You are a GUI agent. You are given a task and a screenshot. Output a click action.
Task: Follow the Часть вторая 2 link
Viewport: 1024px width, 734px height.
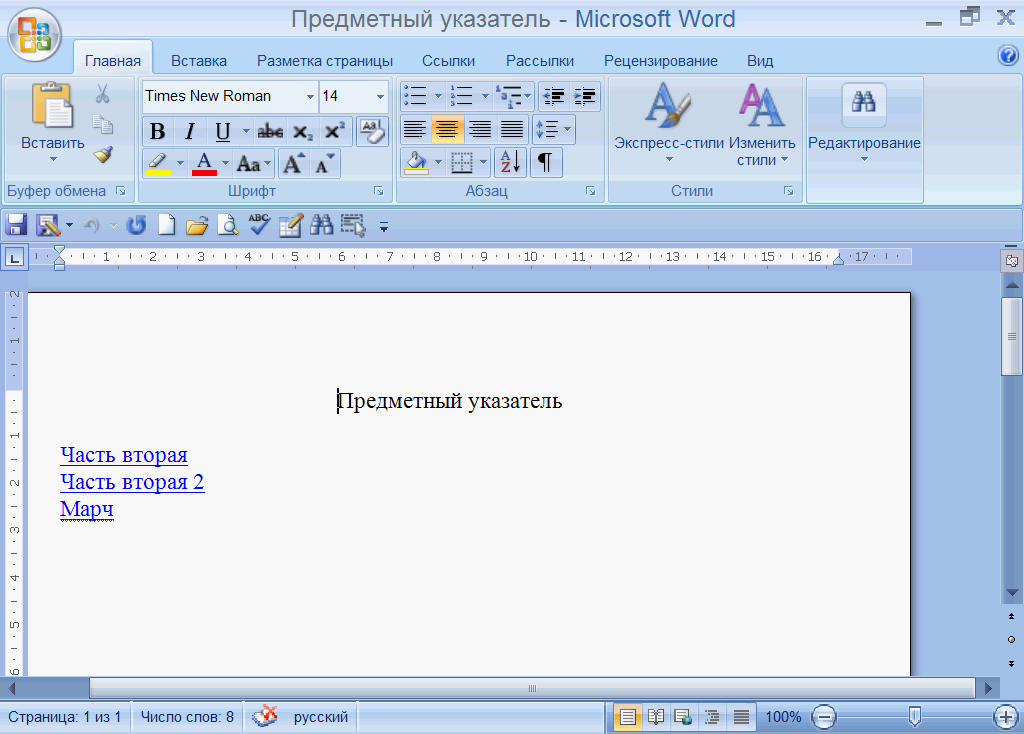(132, 482)
